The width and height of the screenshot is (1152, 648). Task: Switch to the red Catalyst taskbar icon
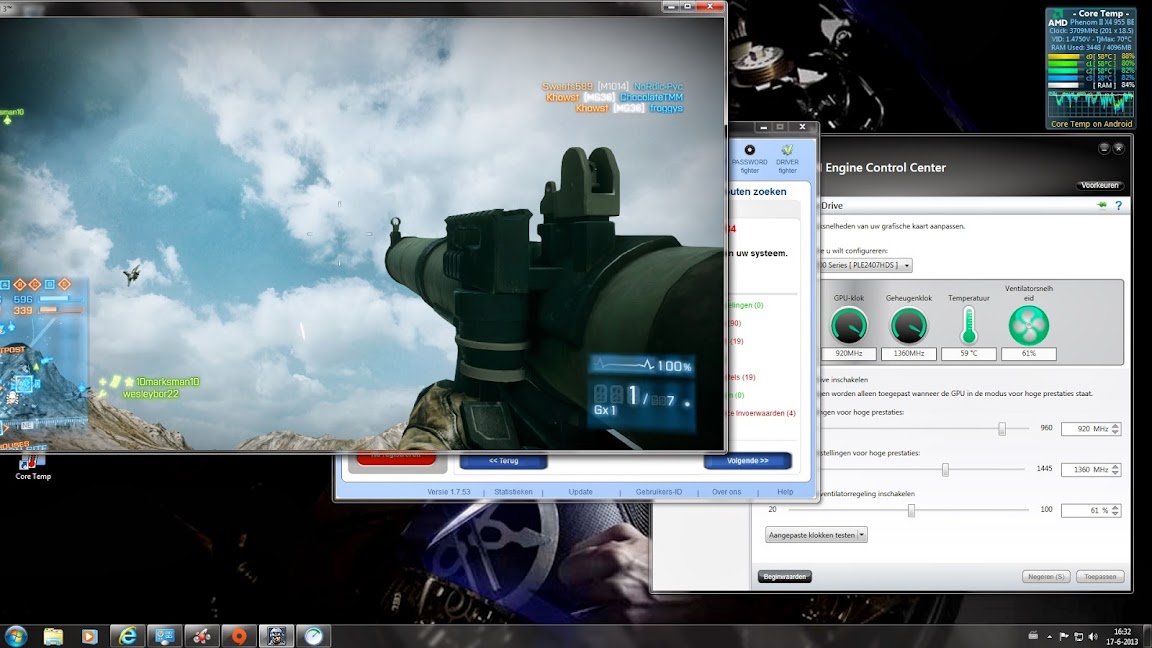pyautogui.click(x=202, y=636)
